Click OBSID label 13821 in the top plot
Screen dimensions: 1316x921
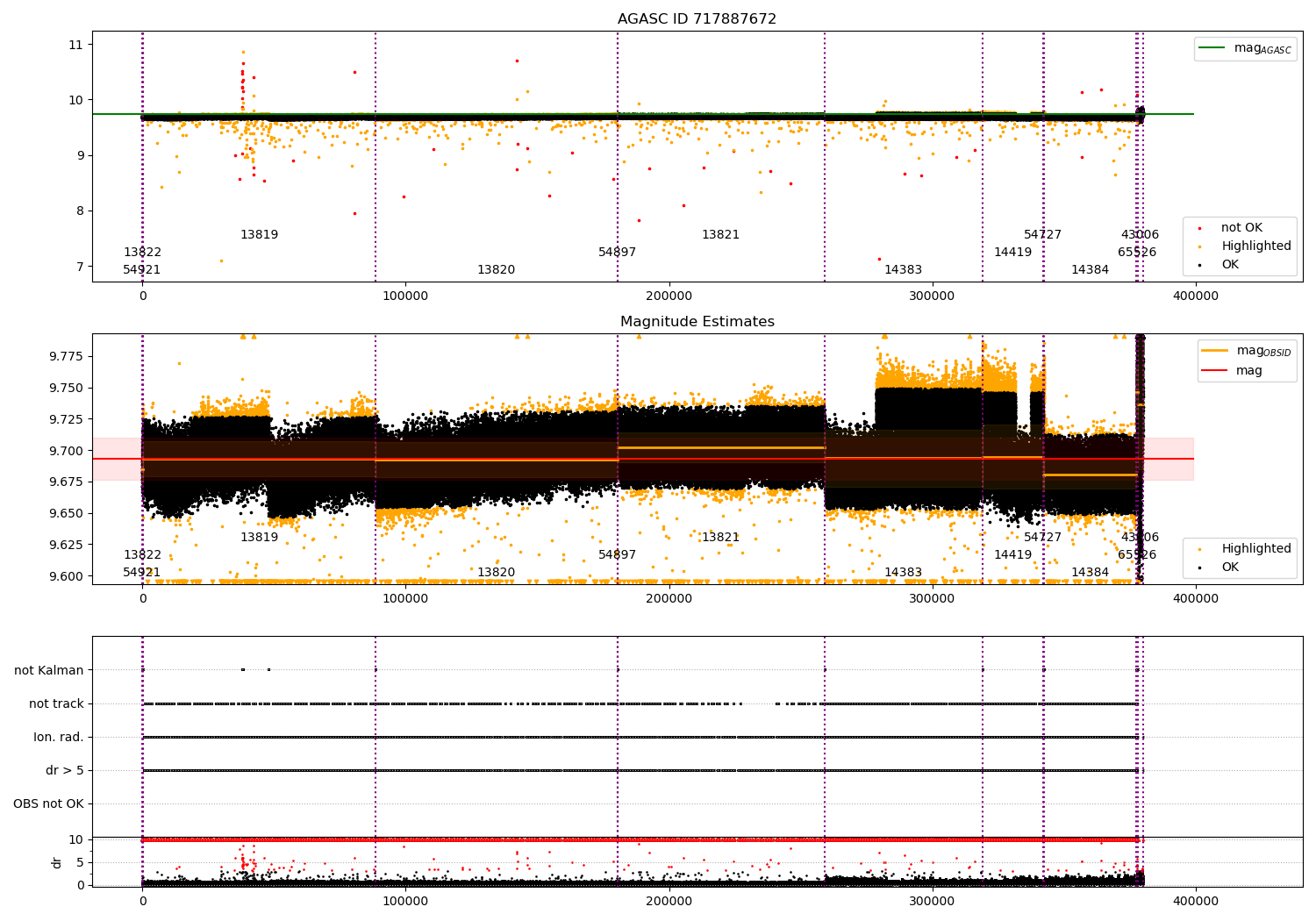point(720,235)
